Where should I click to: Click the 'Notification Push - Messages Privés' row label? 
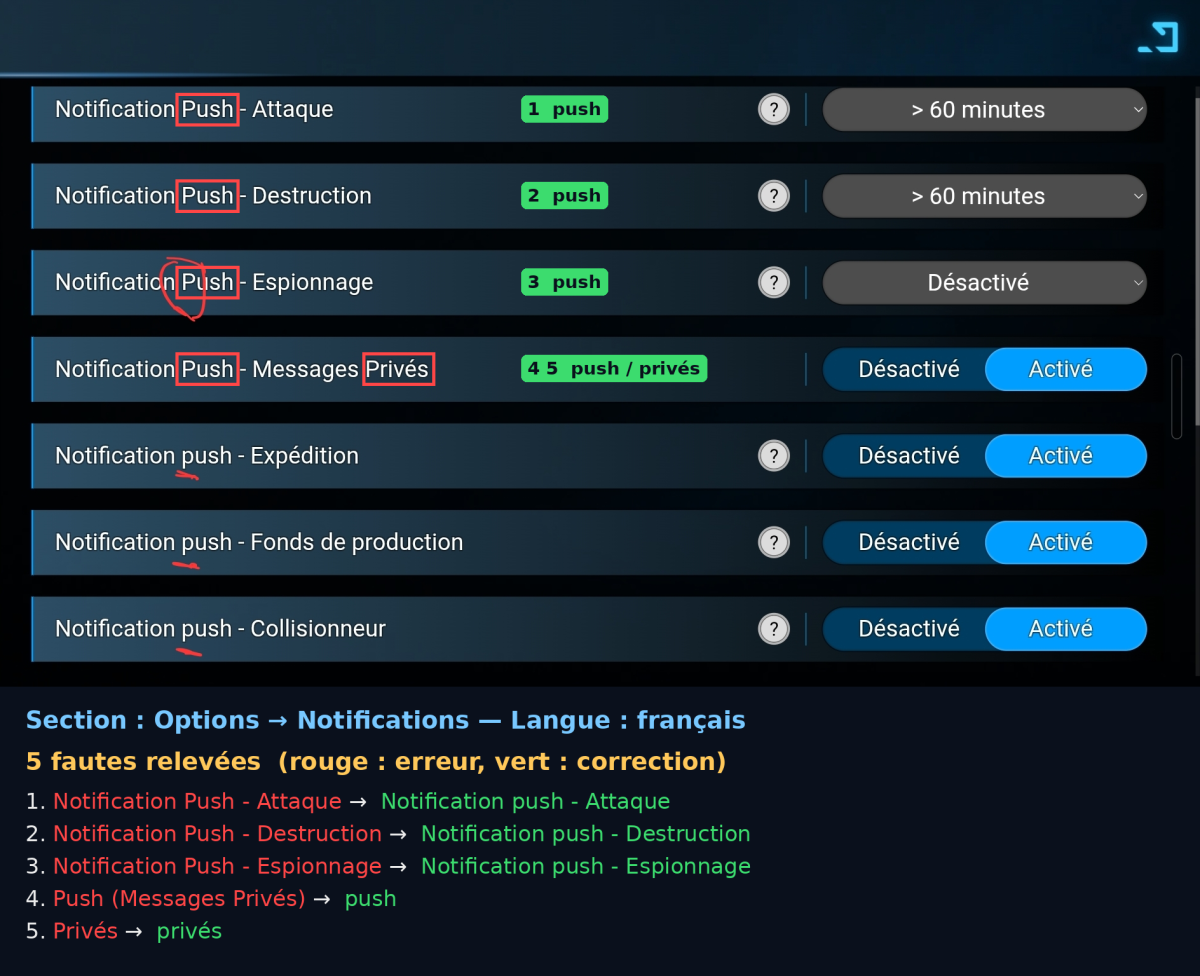(x=243, y=369)
